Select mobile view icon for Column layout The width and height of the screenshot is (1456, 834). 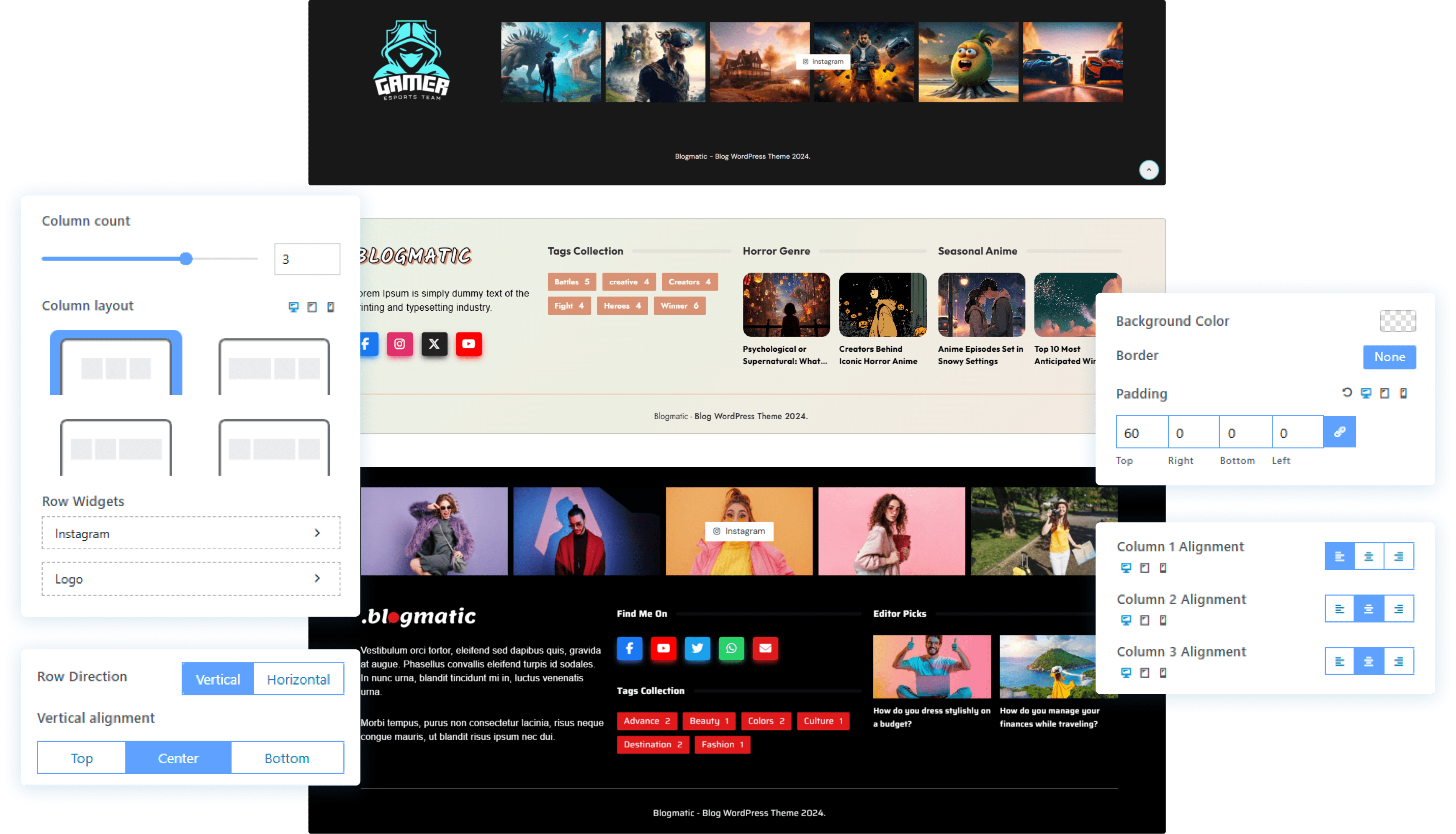click(330, 308)
